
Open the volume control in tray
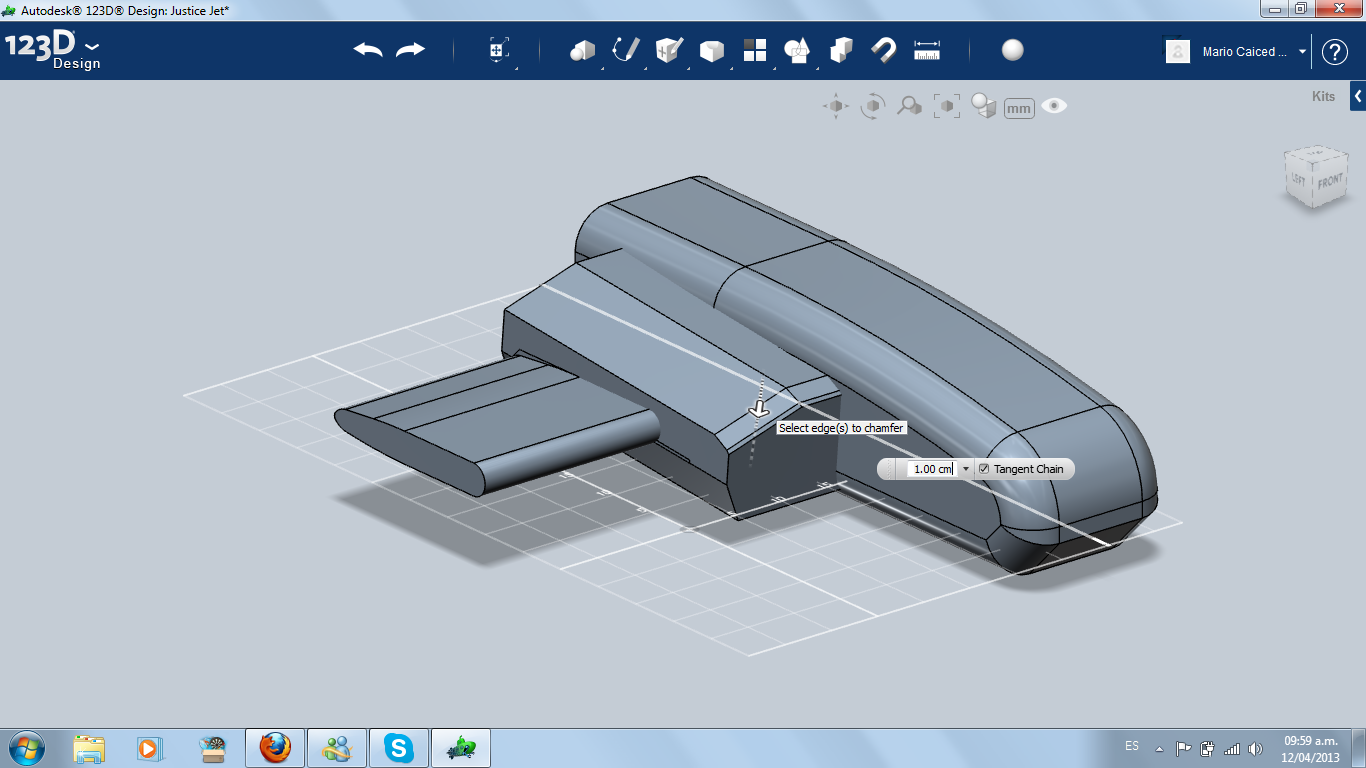click(x=1256, y=748)
